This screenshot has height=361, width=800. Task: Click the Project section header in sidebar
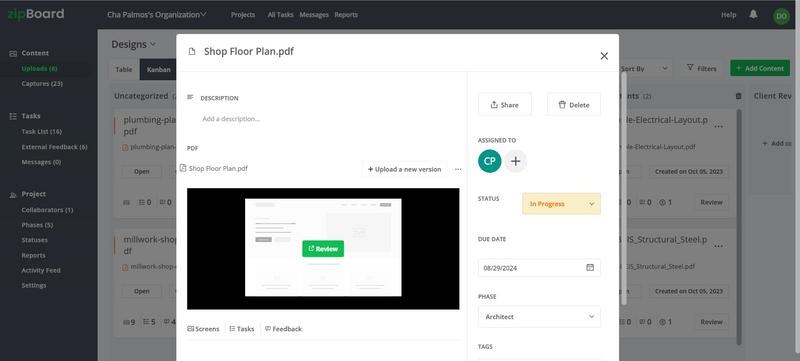(28, 194)
